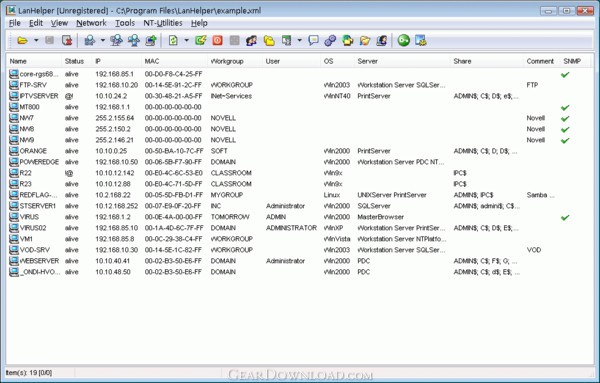The height and width of the screenshot is (383, 600).
Task: Expand dropdown arrow next to table view icon
Action: point(299,40)
